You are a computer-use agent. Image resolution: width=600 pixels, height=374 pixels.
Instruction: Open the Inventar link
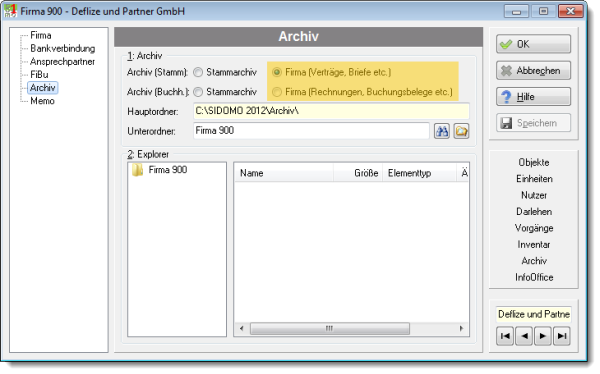coord(534,245)
